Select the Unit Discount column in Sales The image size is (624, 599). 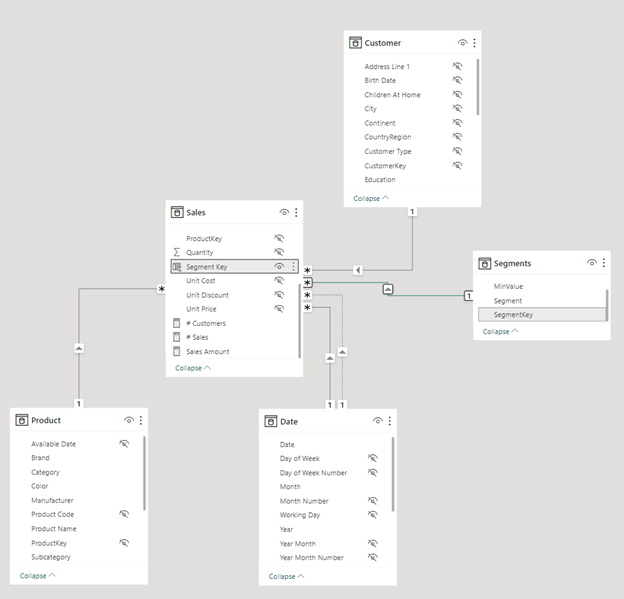click(207, 295)
